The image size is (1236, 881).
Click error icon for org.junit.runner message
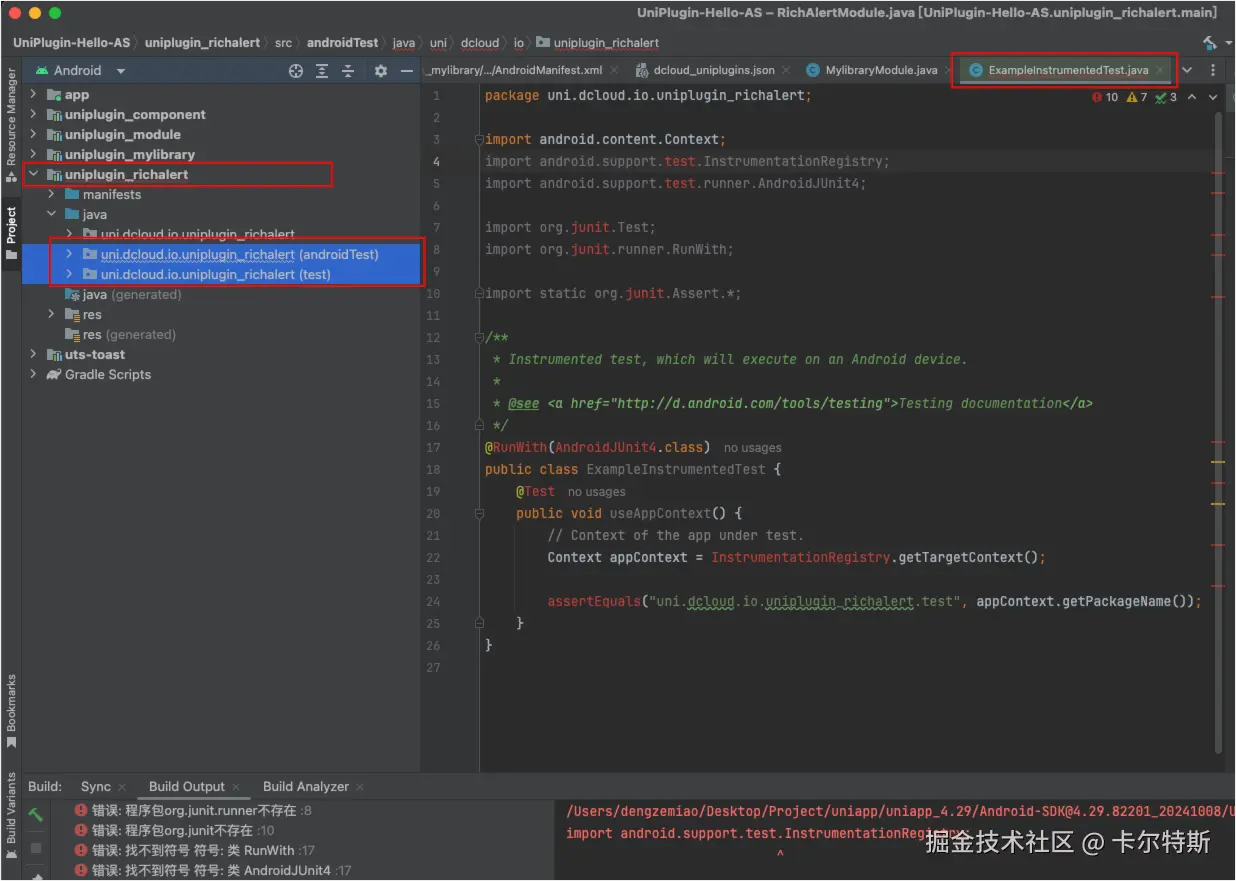81,810
